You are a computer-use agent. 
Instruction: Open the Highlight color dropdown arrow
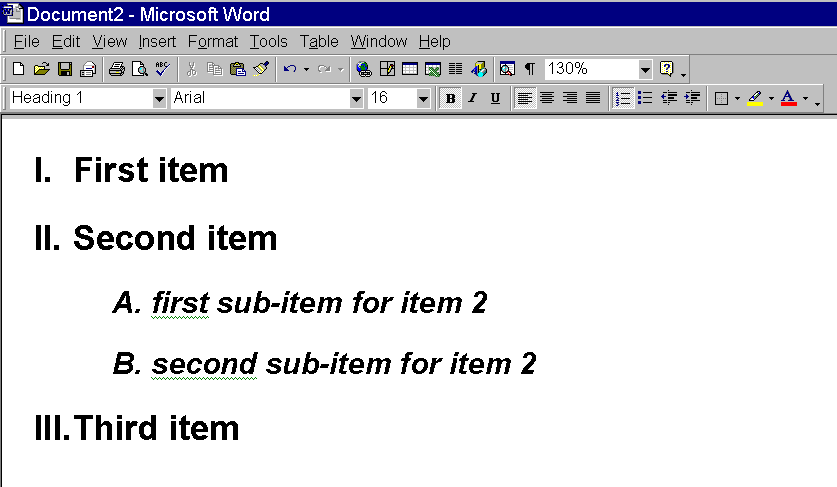tap(771, 98)
